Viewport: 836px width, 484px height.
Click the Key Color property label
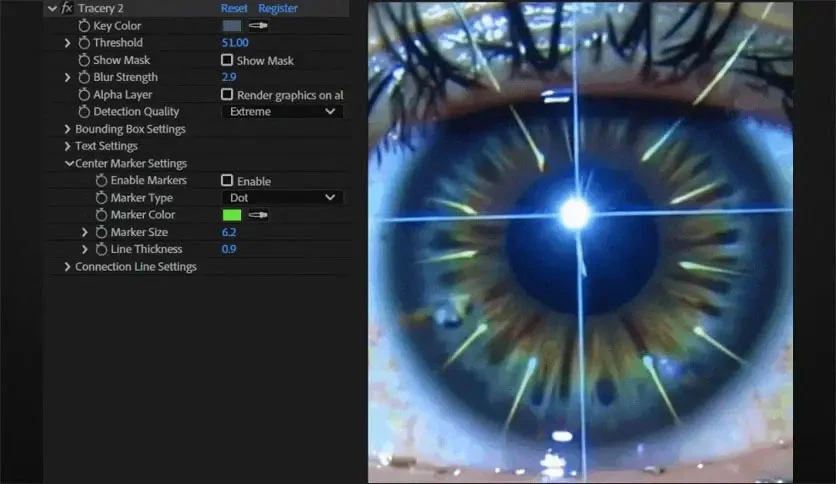pos(117,26)
